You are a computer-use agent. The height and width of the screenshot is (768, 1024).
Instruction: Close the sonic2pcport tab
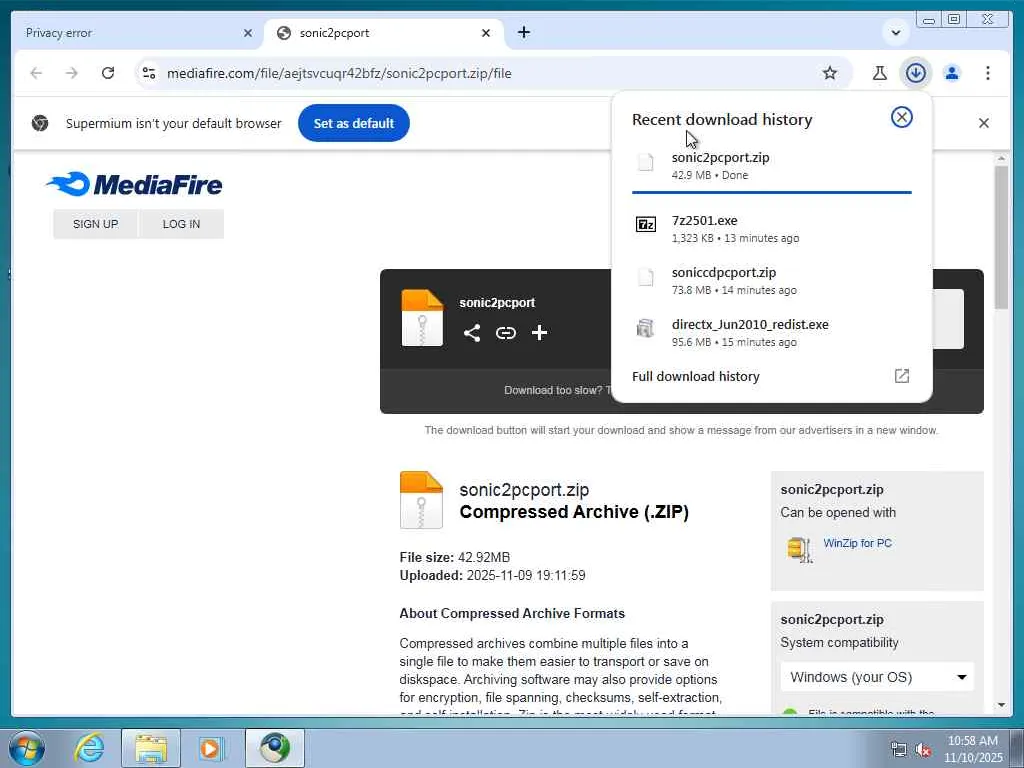tap(486, 33)
